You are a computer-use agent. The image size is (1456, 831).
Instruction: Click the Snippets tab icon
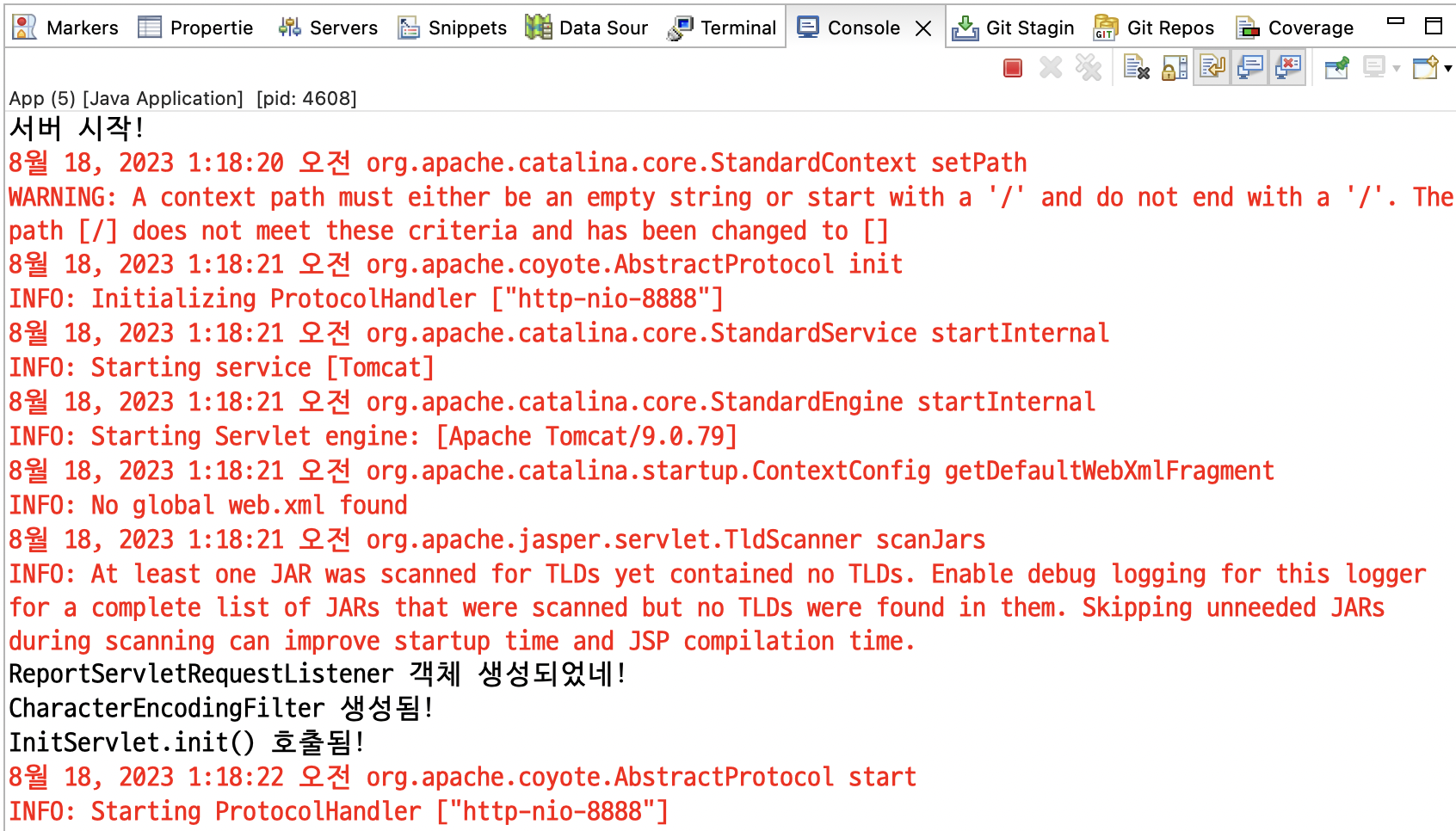point(409,28)
